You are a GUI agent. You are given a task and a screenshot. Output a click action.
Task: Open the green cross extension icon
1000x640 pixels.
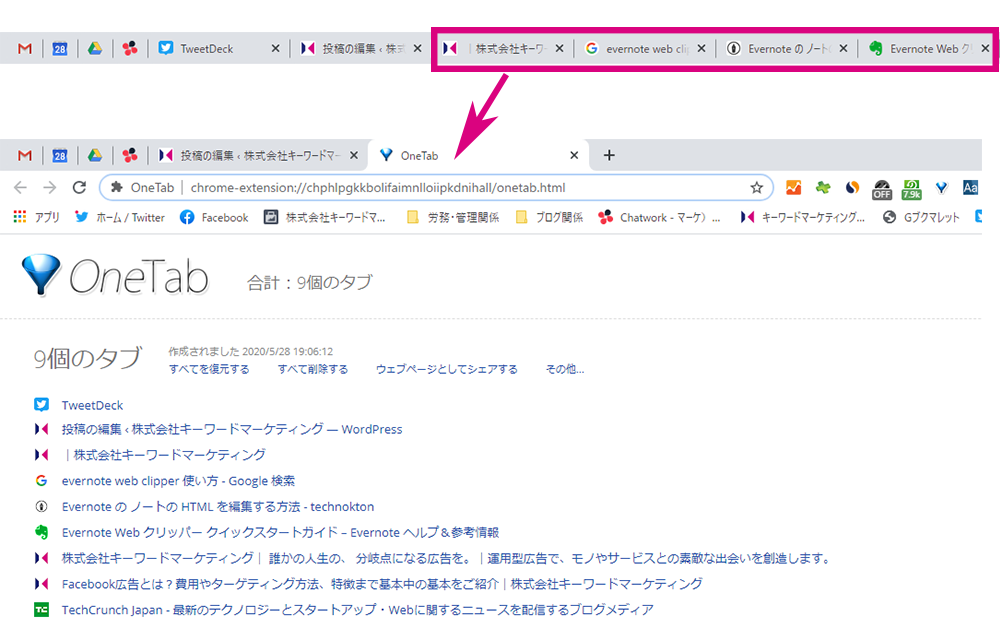pyautogui.click(x=823, y=187)
